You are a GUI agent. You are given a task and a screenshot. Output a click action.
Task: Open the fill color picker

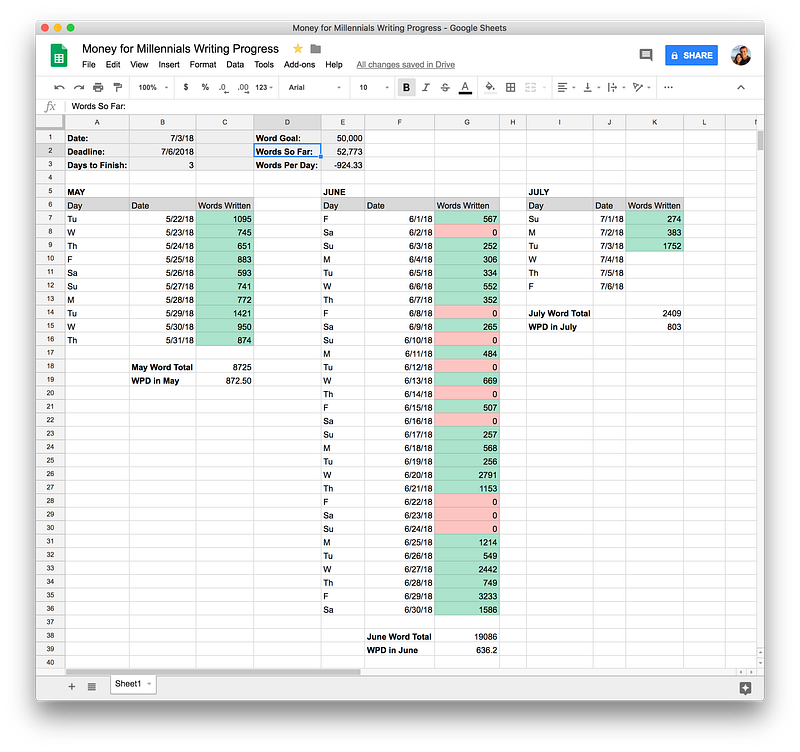[490, 87]
